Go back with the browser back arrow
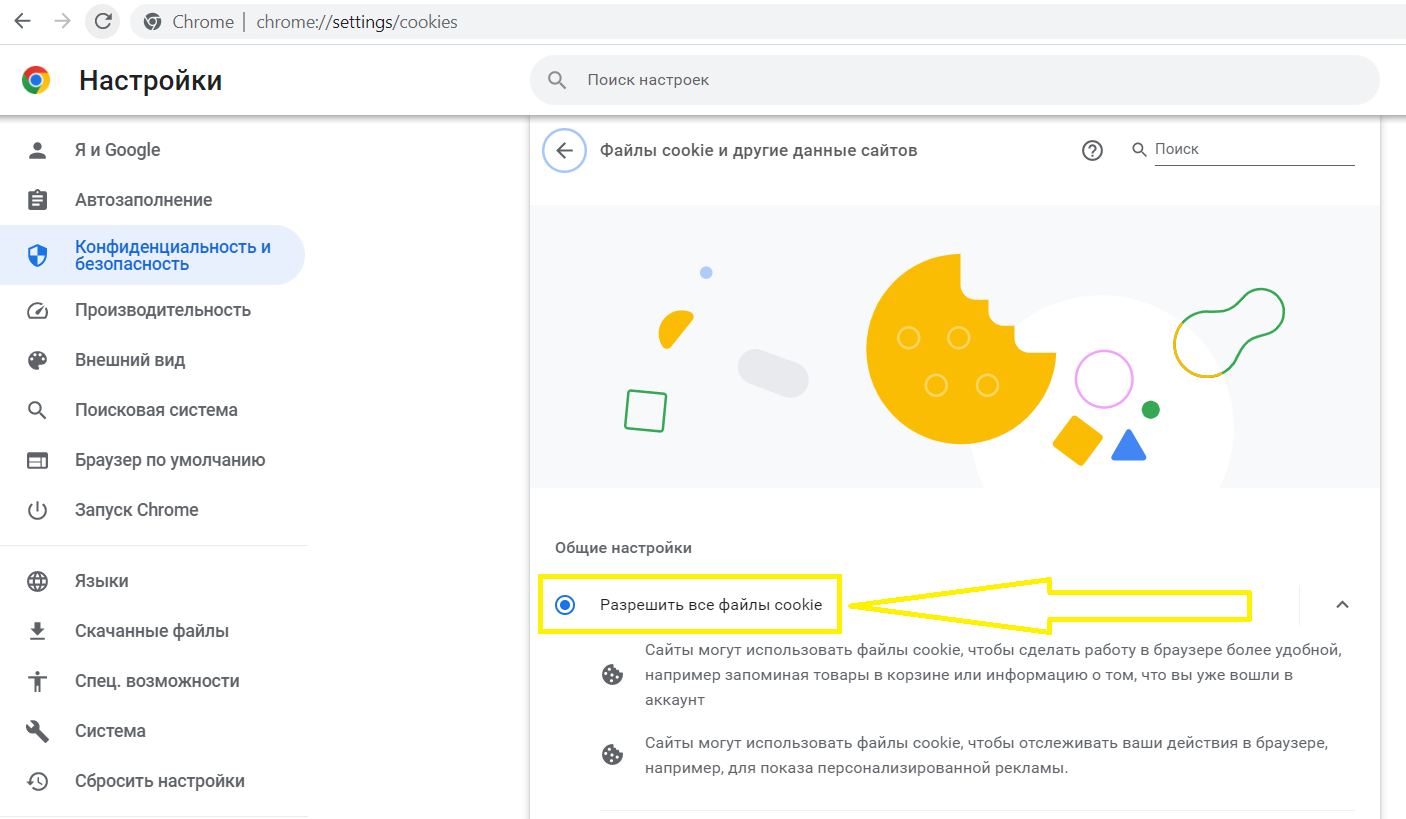The height and width of the screenshot is (819, 1406). pyautogui.click(x=22, y=21)
